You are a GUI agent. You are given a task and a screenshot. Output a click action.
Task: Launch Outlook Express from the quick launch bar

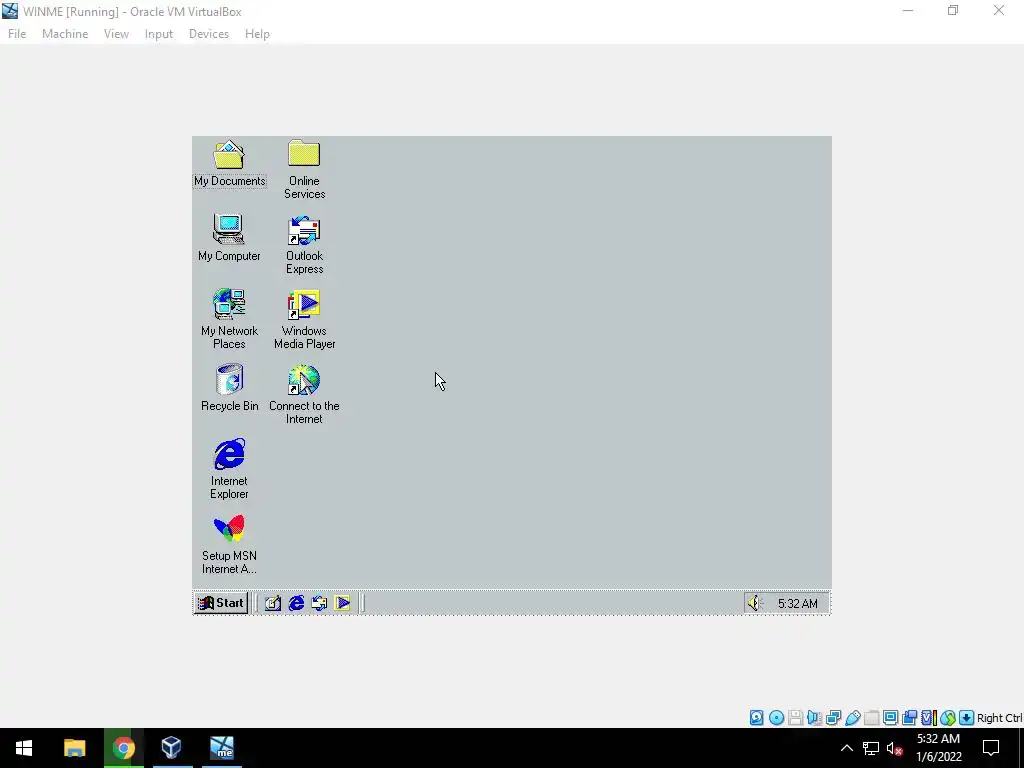[319, 603]
